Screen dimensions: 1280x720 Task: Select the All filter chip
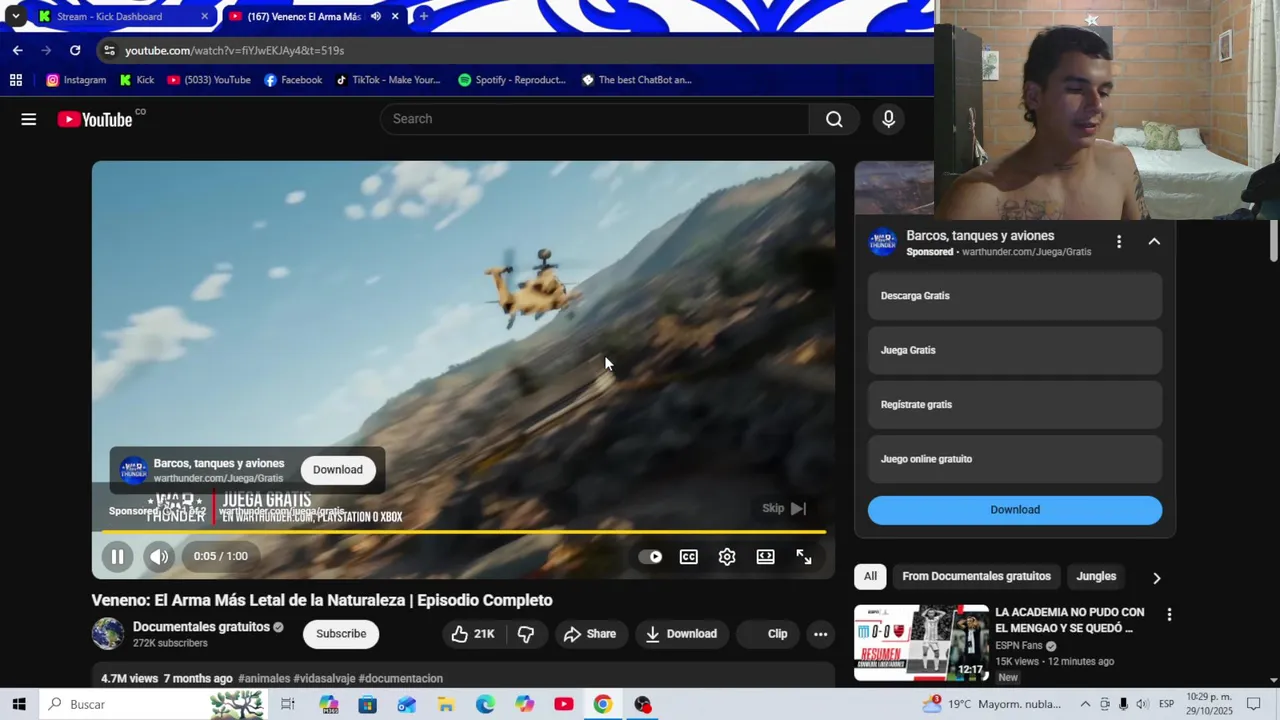(870, 576)
